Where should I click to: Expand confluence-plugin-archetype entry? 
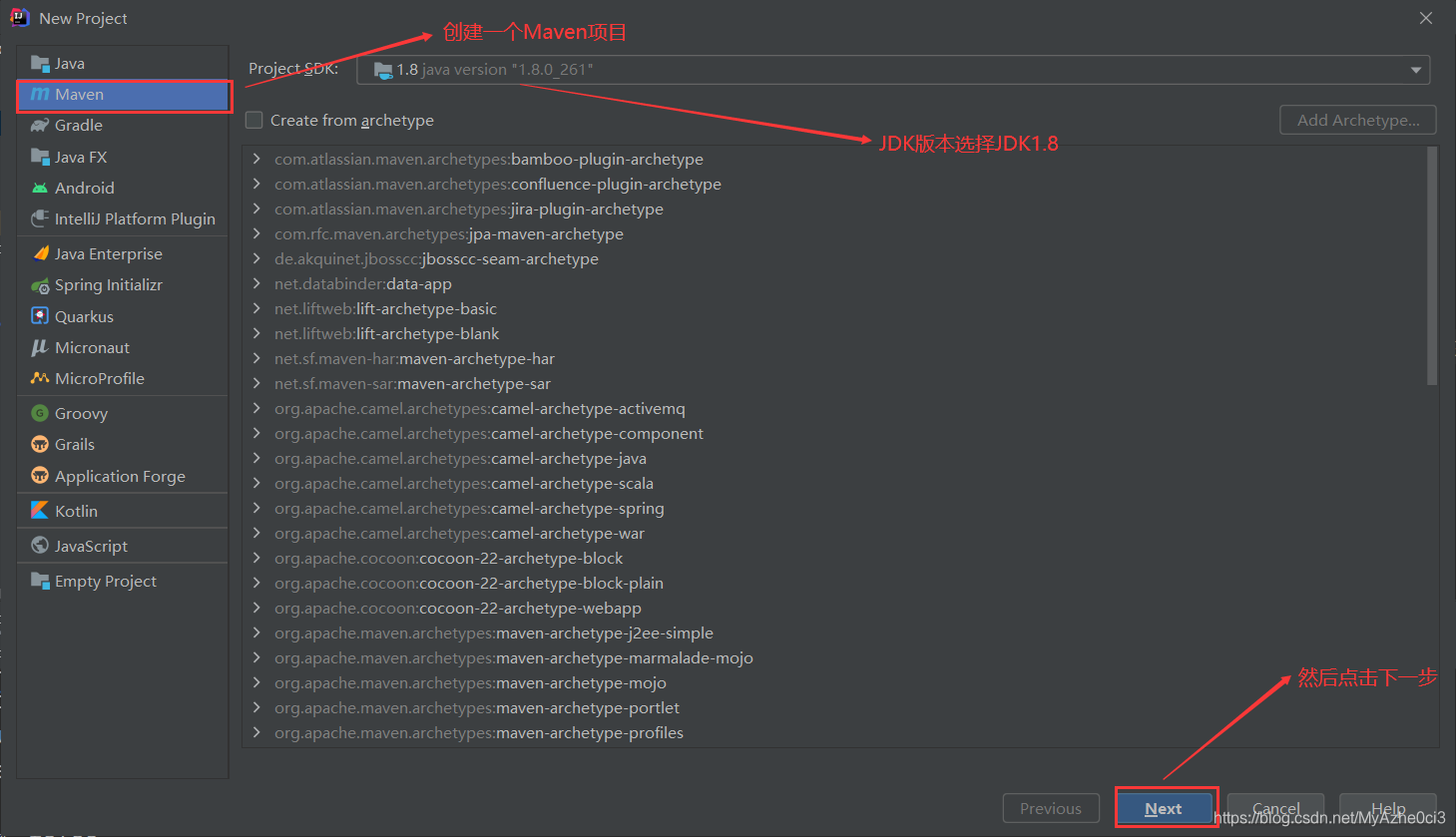[x=256, y=184]
